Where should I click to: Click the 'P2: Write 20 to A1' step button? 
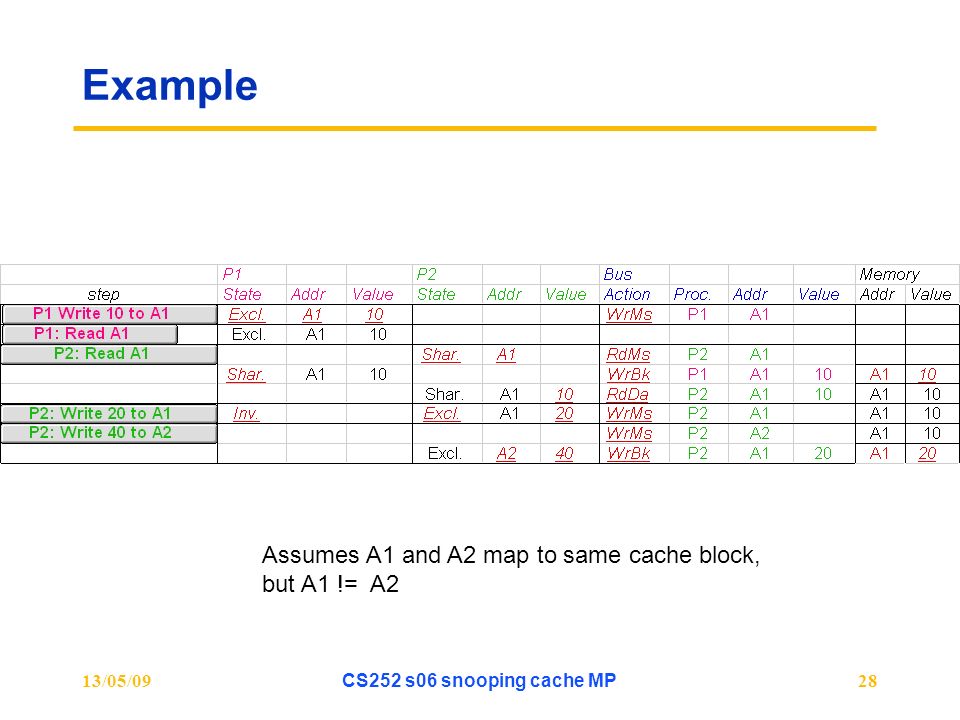[x=109, y=414]
